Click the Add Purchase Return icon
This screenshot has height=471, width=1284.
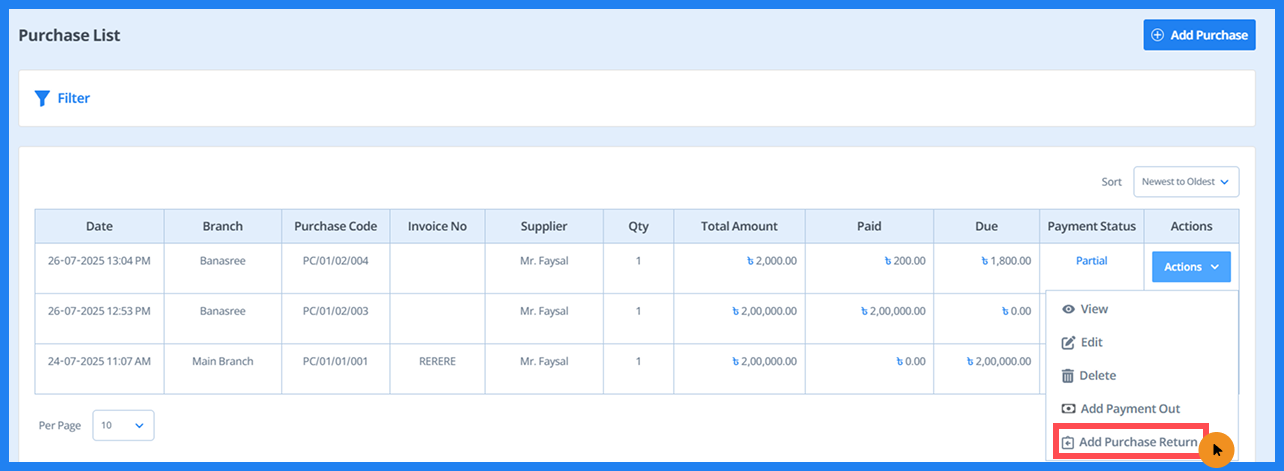pyautogui.click(x=1067, y=442)
